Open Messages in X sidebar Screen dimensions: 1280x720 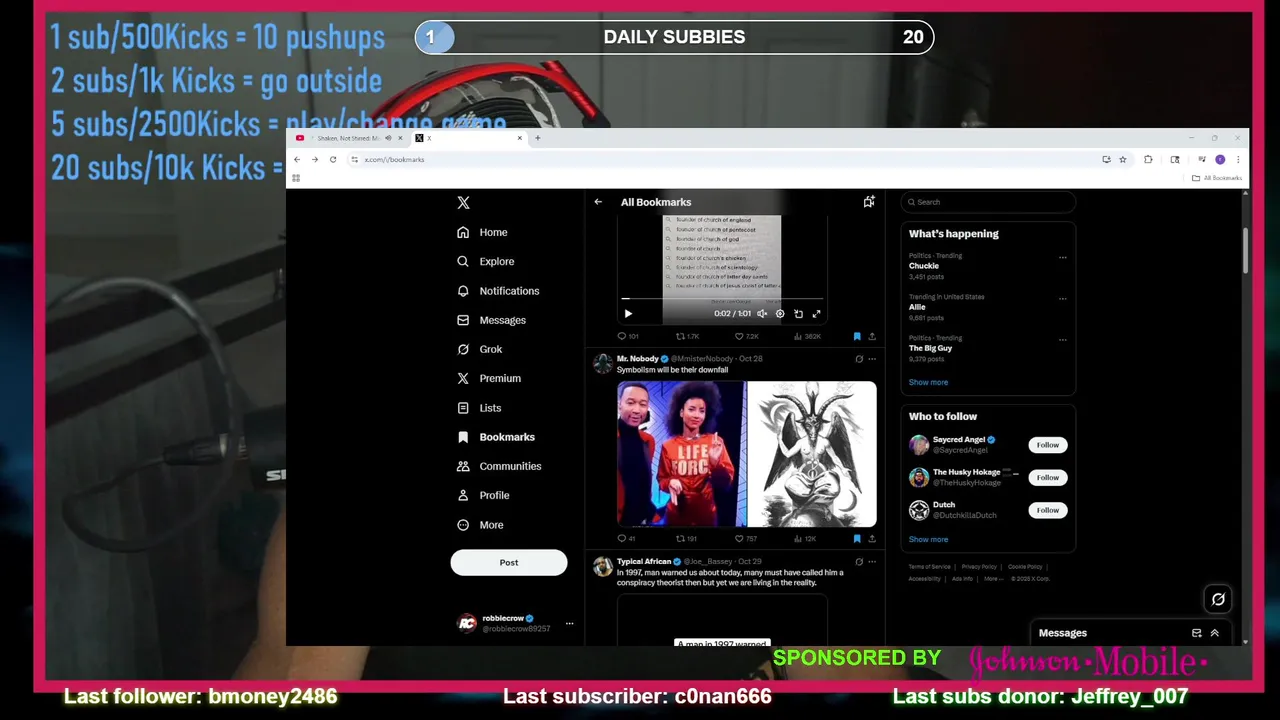point(491,320)
